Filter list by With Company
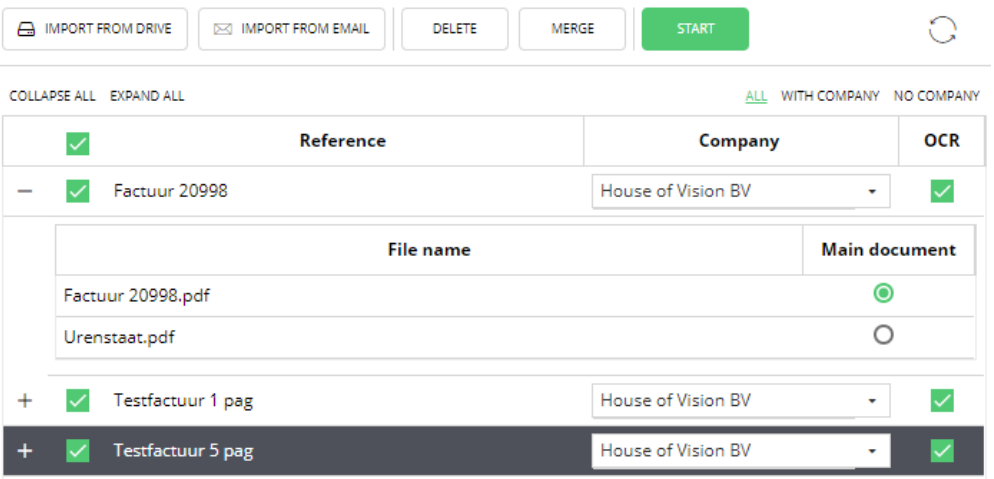The image size is (994, 479). [x=830, y=96]
